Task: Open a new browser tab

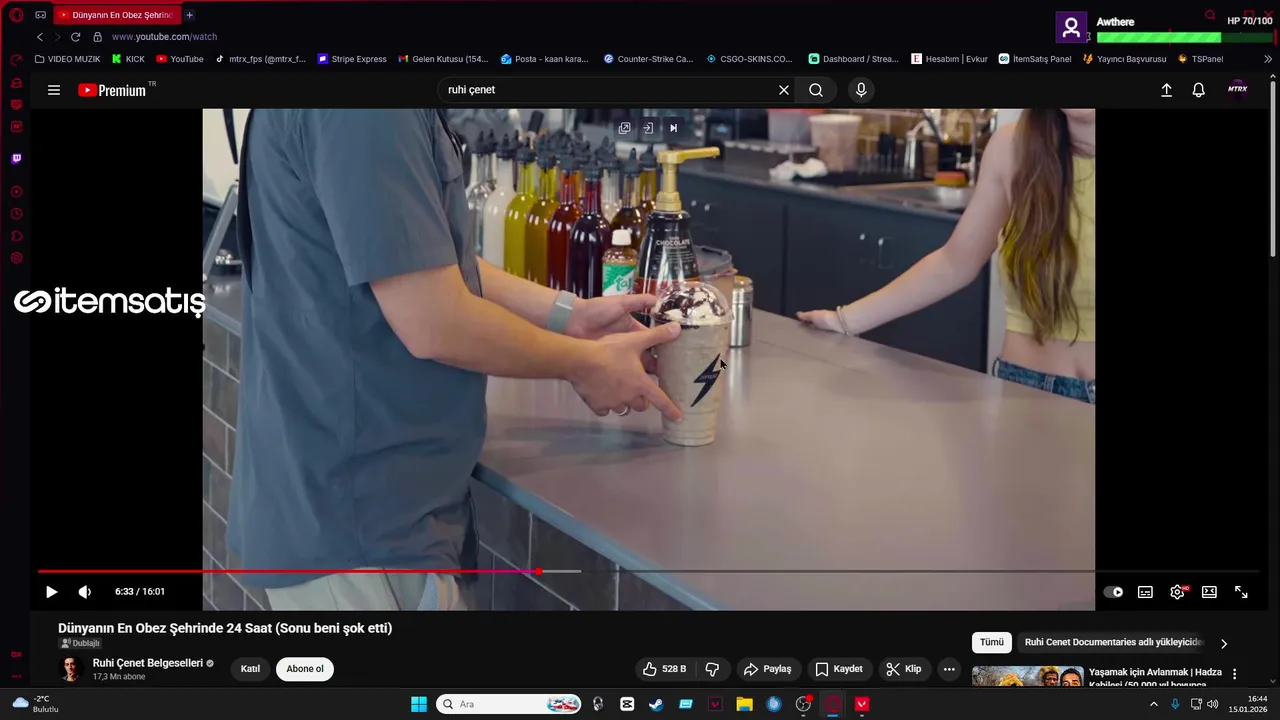Action: [189, 15]
